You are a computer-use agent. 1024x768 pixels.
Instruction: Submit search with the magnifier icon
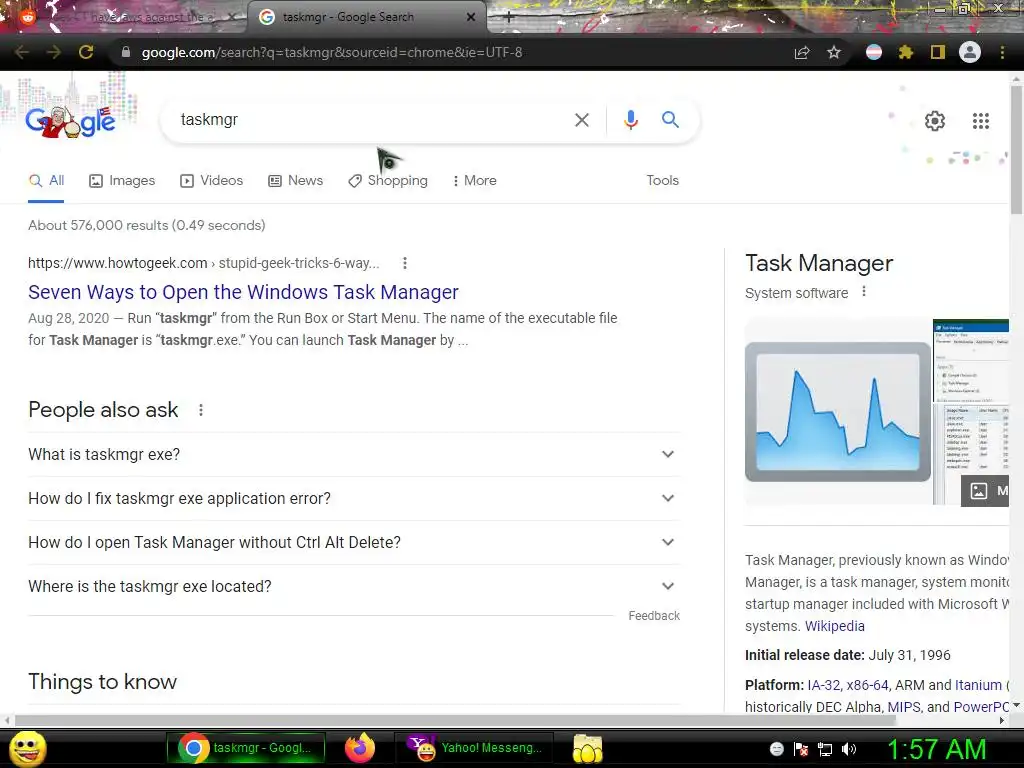point(670,120)
